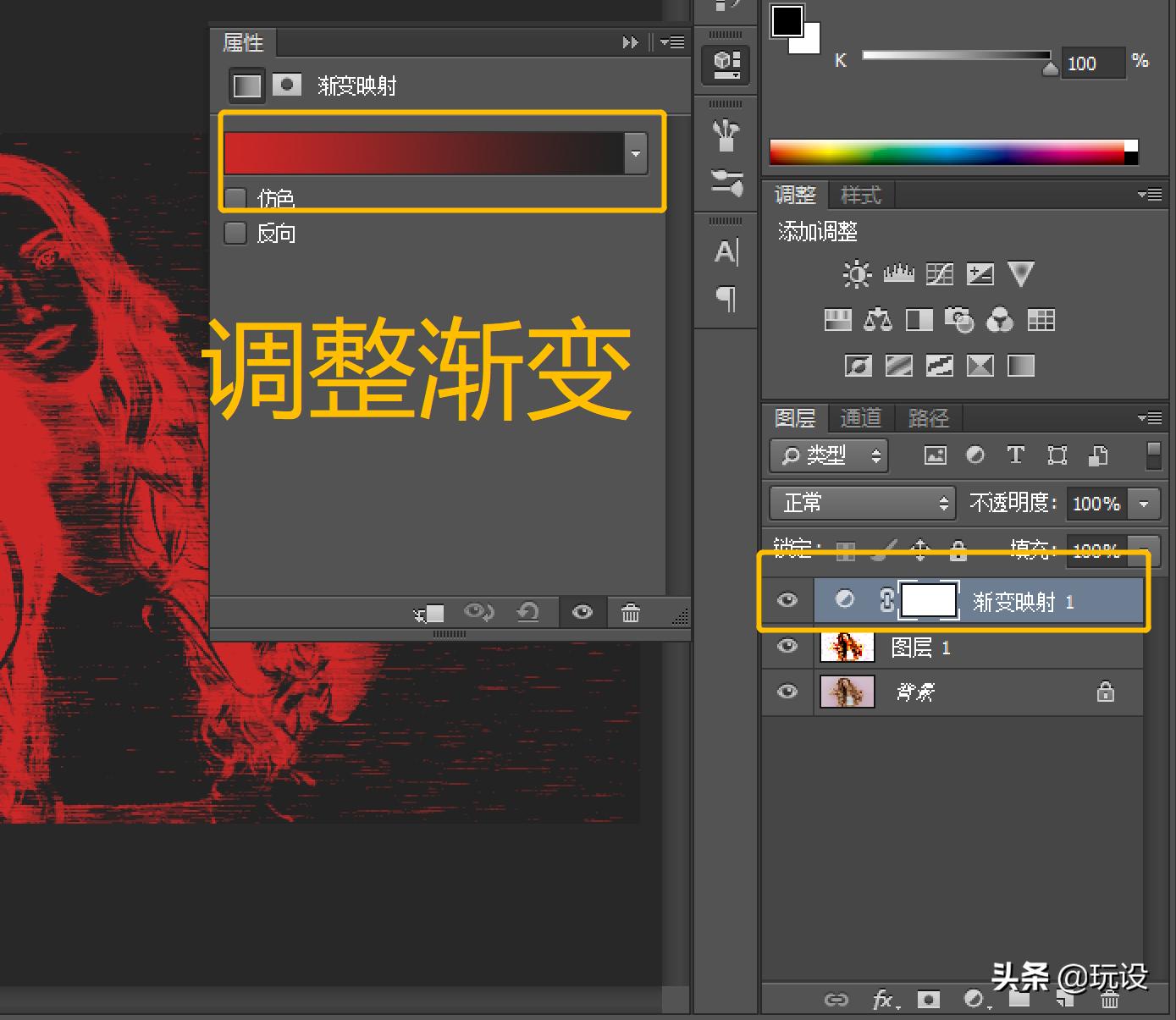Click the Gradient Map adjustment icon

tap(1021, 366)
